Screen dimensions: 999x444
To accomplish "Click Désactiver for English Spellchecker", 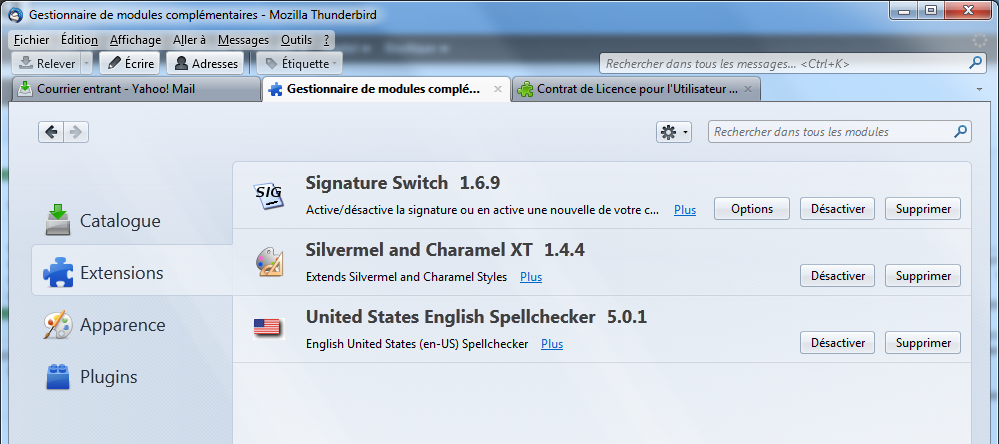I will [838, 343].
